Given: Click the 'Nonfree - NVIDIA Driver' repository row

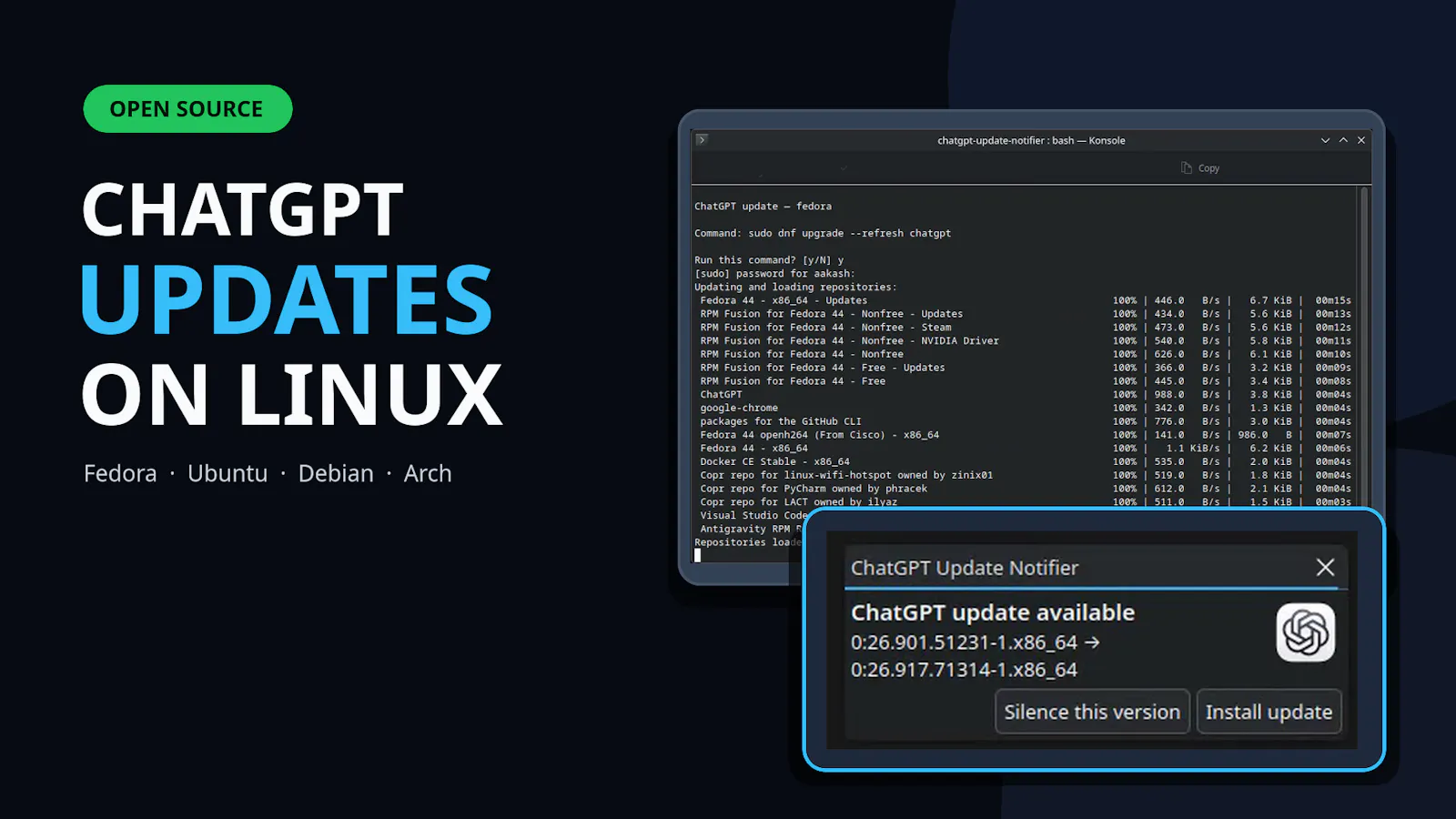Looking at the screenshot, I should pyautogui.click(x=1026, y=340).
